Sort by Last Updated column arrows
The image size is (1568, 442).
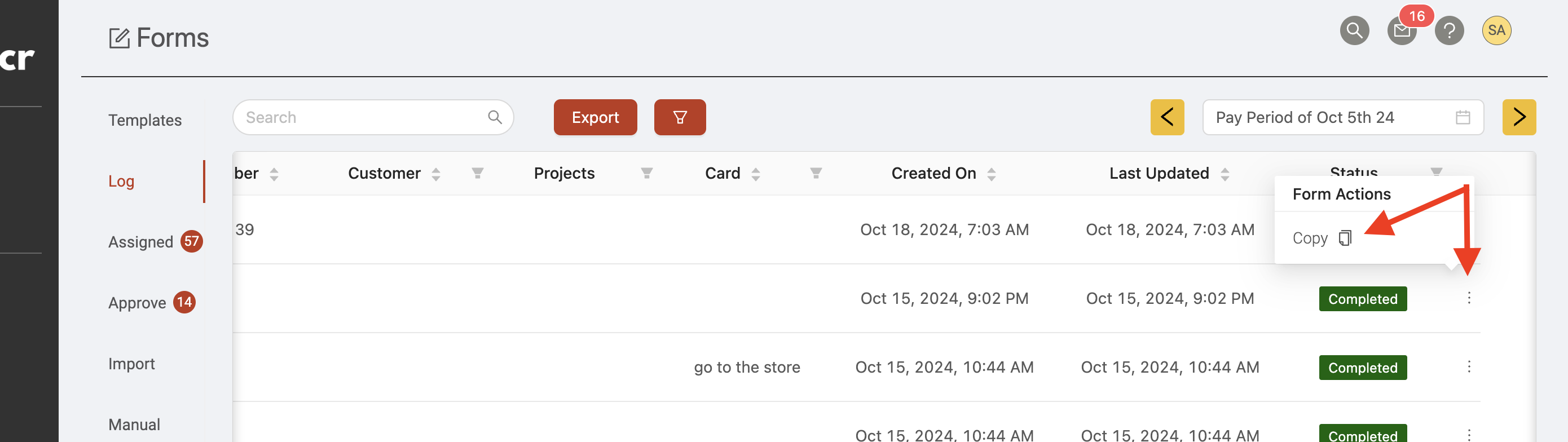point(1225,174)
